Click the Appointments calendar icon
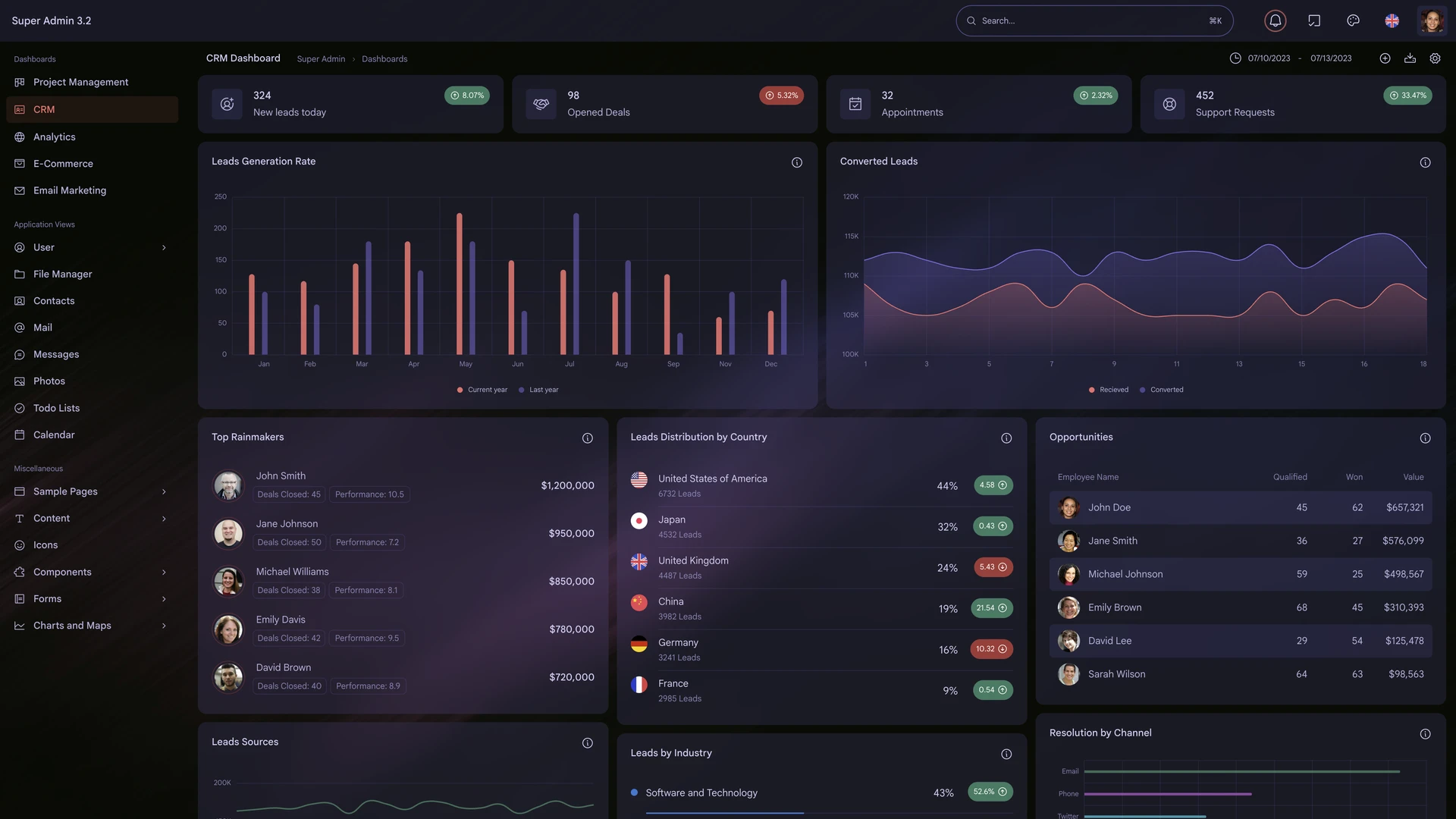Image resolution: width=1456 pixels, height=819 pixels. click(x=855, y=104)
